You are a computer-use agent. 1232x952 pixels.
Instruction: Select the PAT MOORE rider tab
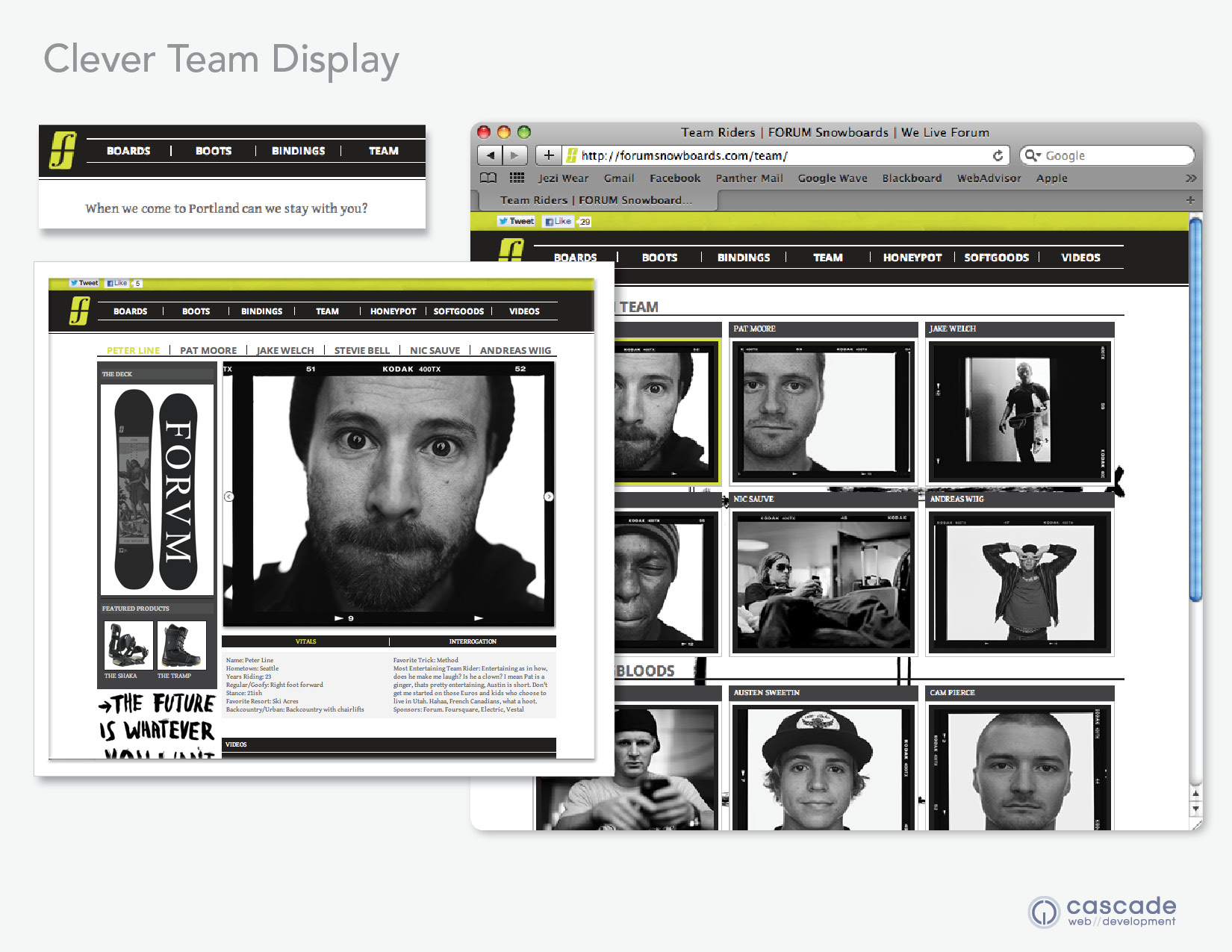pyautogui.click(x=208, y=350)
